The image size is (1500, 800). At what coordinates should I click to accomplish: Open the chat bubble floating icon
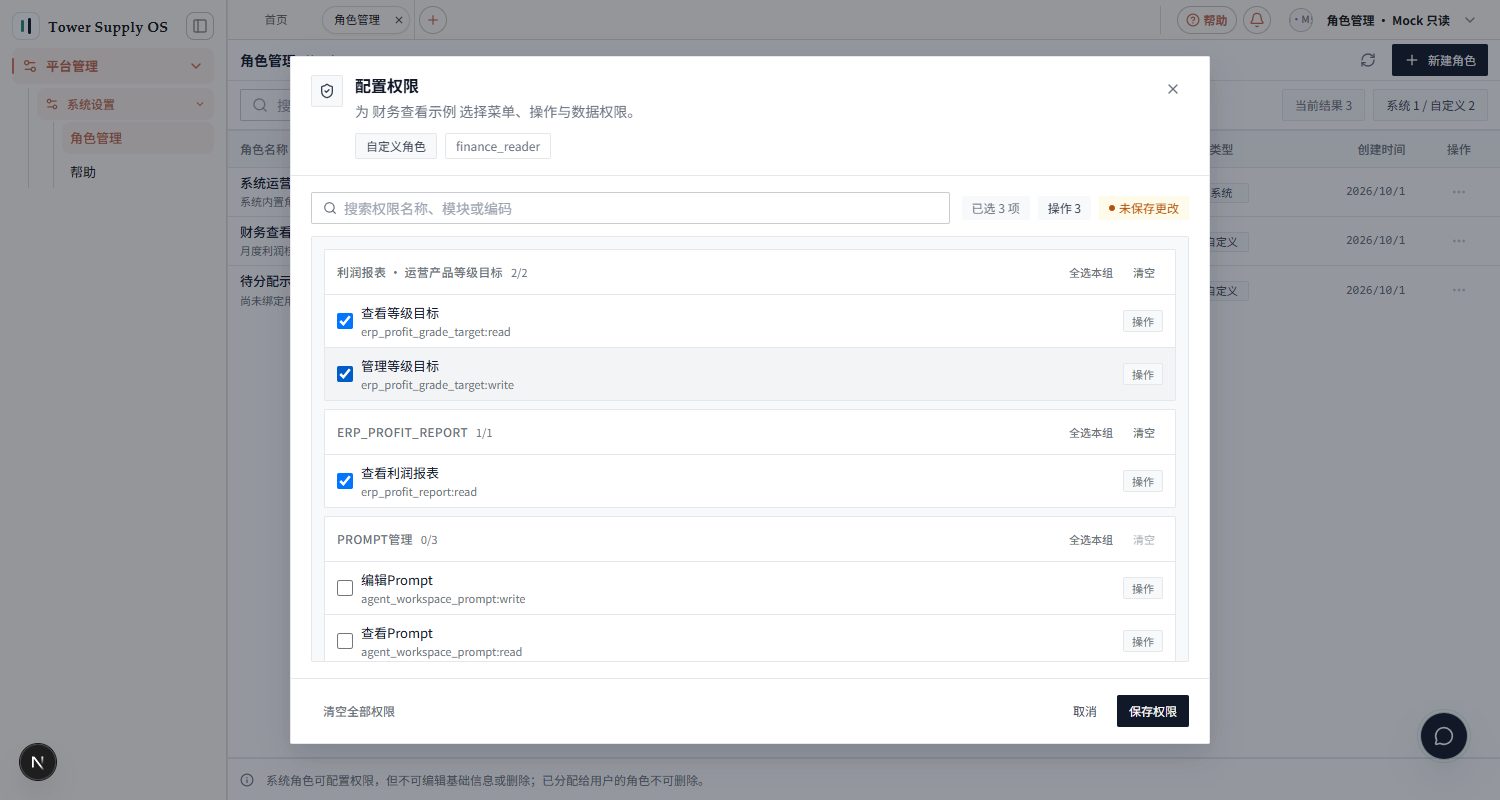(1444, 735)
